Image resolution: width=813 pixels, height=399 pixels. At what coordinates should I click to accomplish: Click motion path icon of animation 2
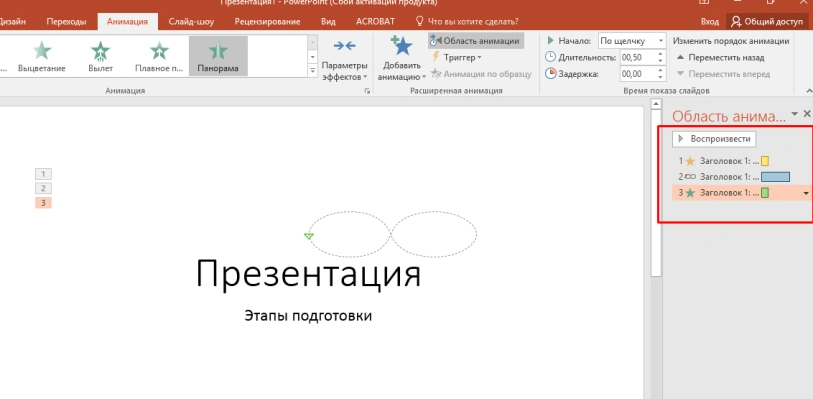click(690, 177)
